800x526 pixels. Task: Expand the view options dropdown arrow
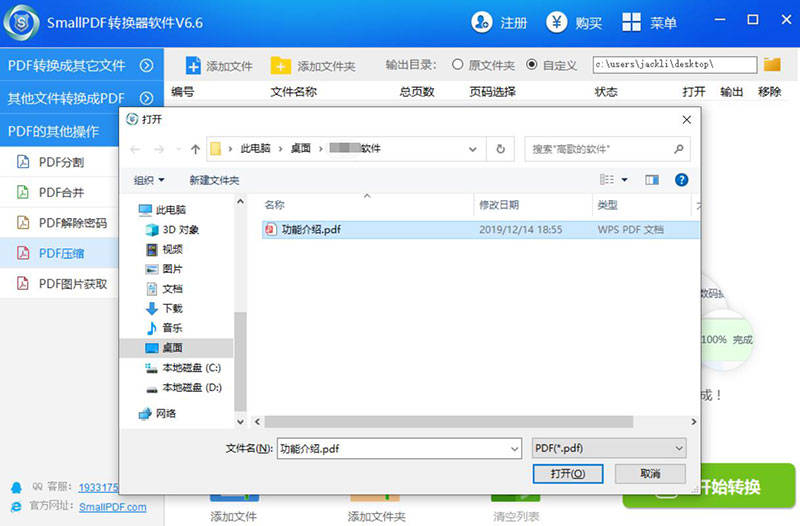tap(624, 180)
